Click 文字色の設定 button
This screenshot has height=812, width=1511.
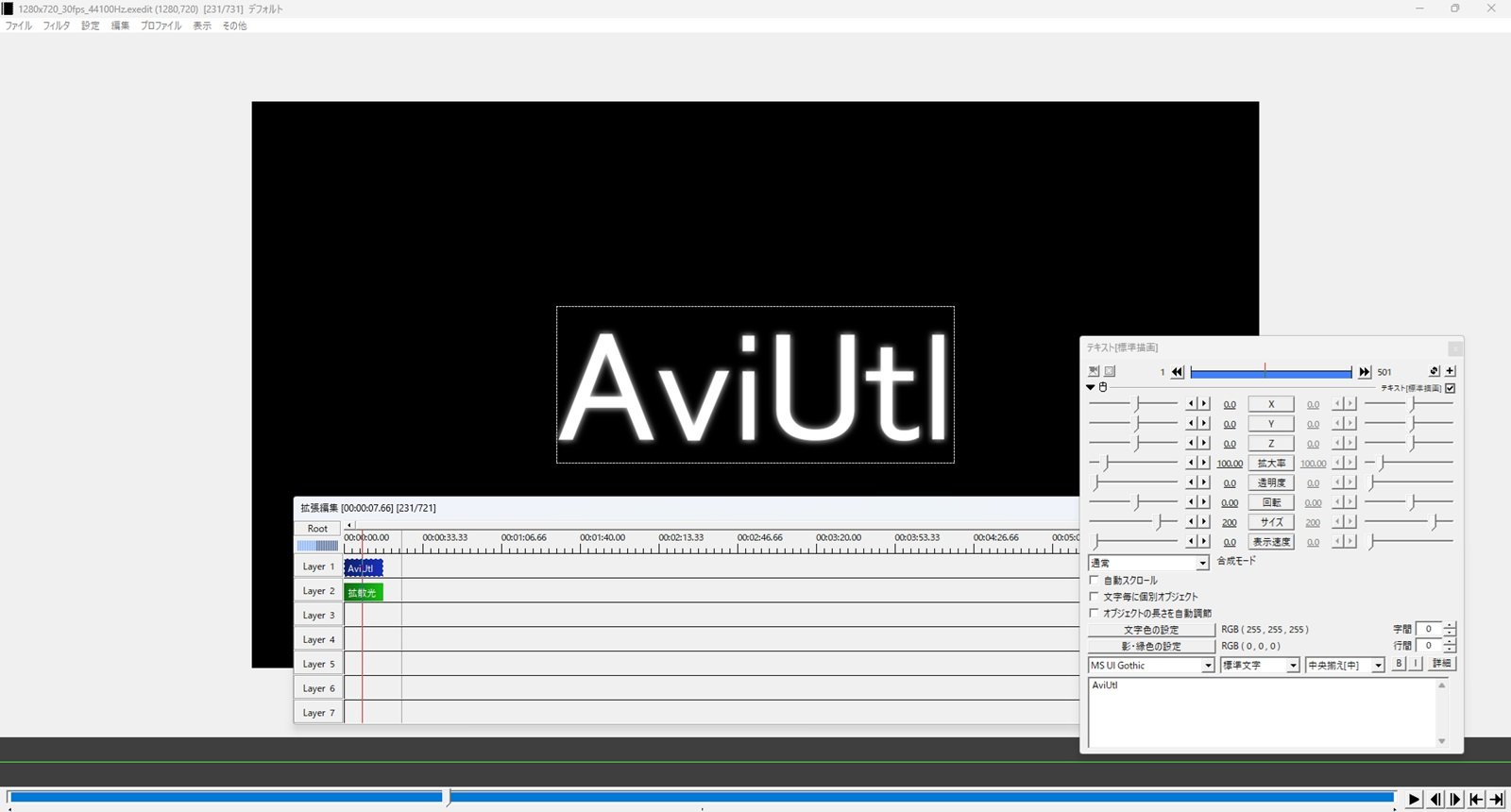(1151, 630)
